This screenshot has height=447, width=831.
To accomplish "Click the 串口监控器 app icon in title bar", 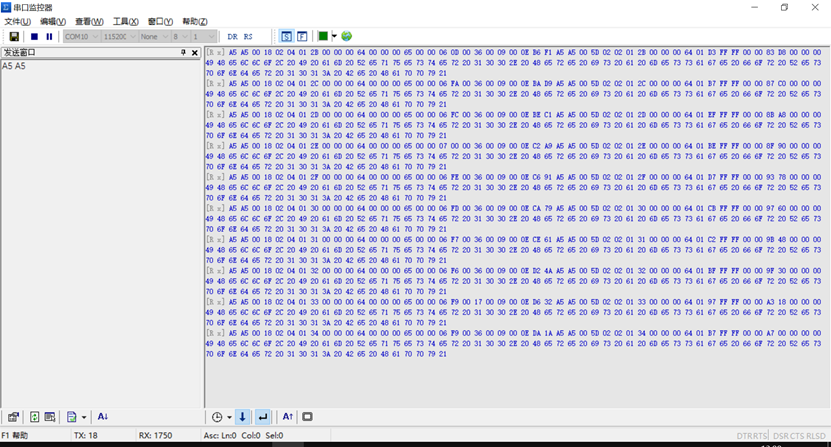I will click(6, 7).
